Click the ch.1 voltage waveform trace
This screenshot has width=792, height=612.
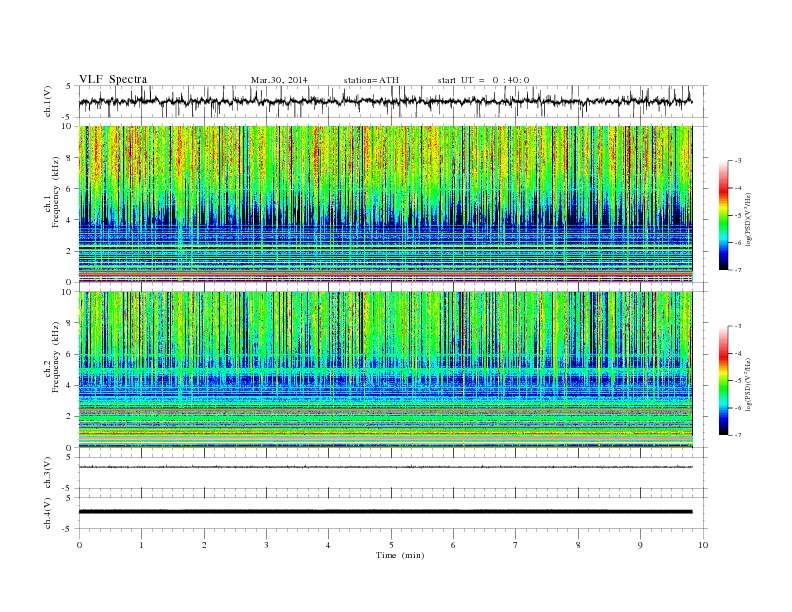385,101
